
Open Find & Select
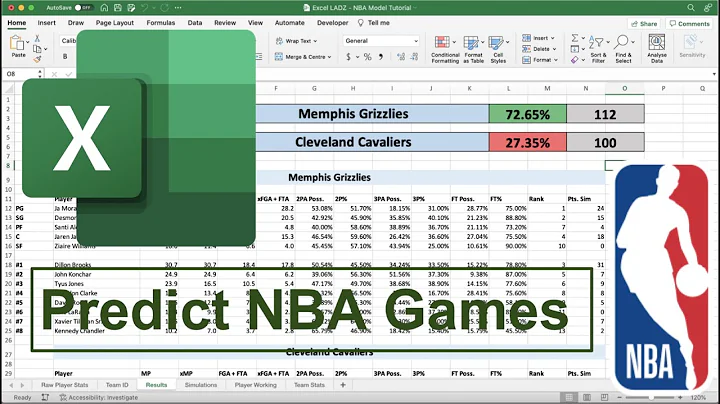point(624,49)
